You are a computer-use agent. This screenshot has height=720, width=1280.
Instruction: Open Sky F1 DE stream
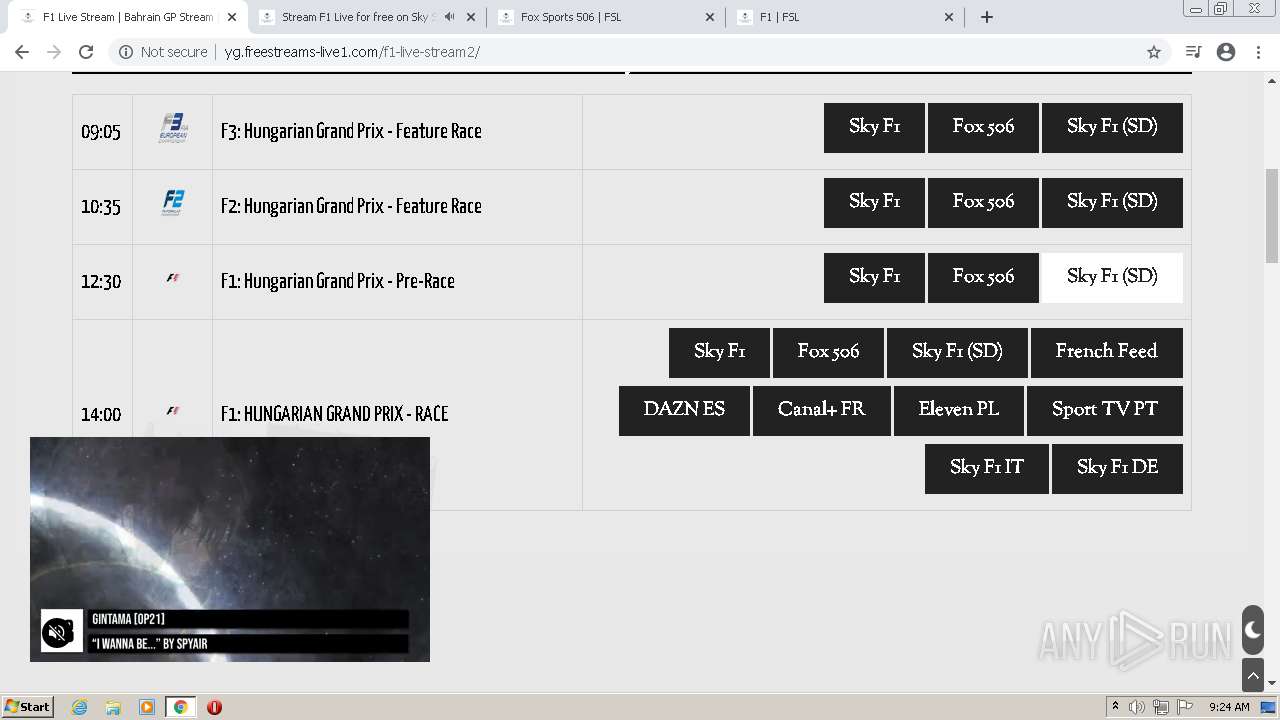pyautogui.click(x=1117, y=469)
